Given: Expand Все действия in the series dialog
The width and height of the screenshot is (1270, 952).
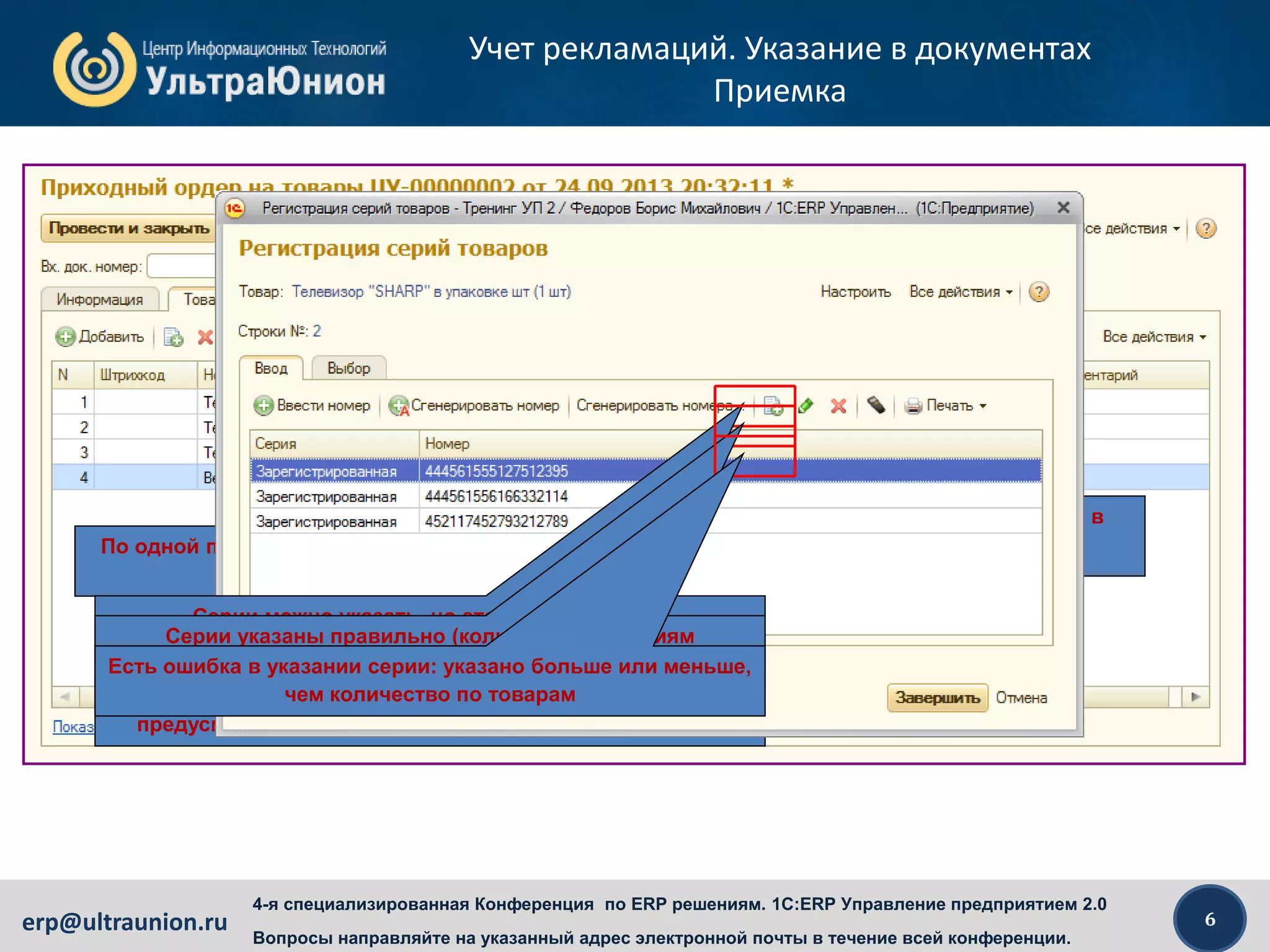Looking at the screenshot, I should tap(961, 292).
